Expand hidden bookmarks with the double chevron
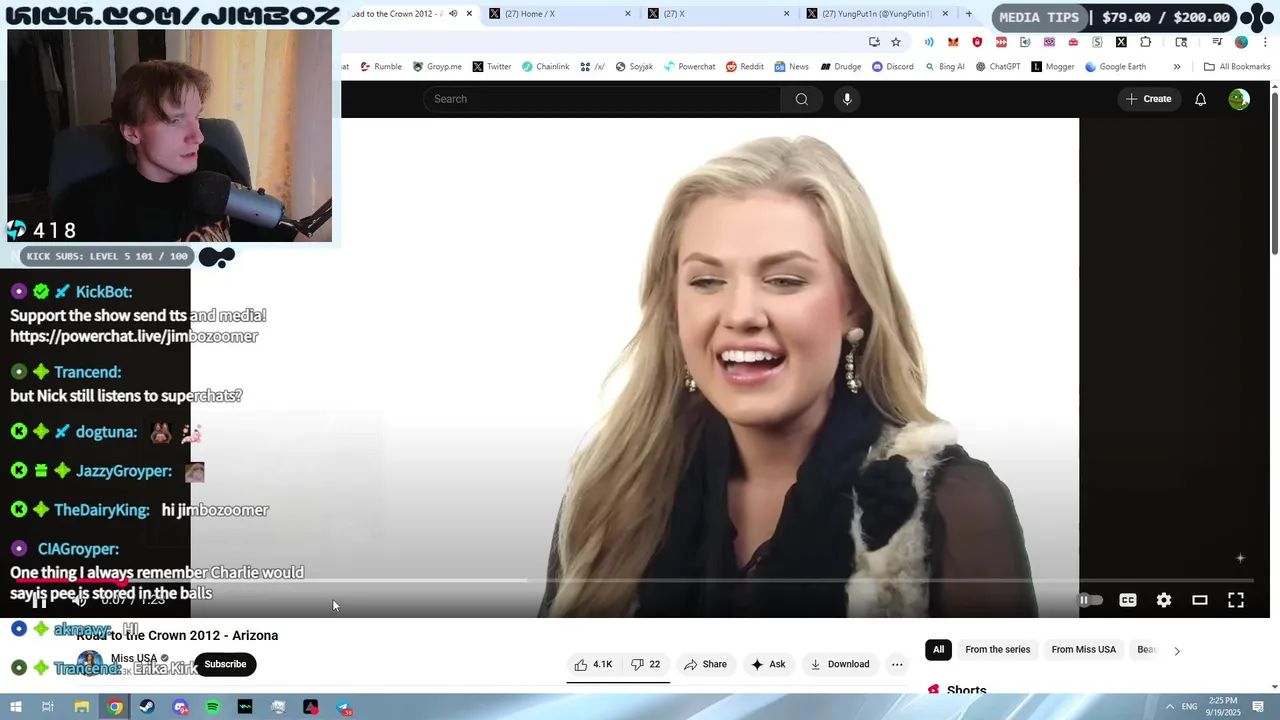Viewport: 1280px width, 720px height. pyautogui.click(x=1177, y=67)
